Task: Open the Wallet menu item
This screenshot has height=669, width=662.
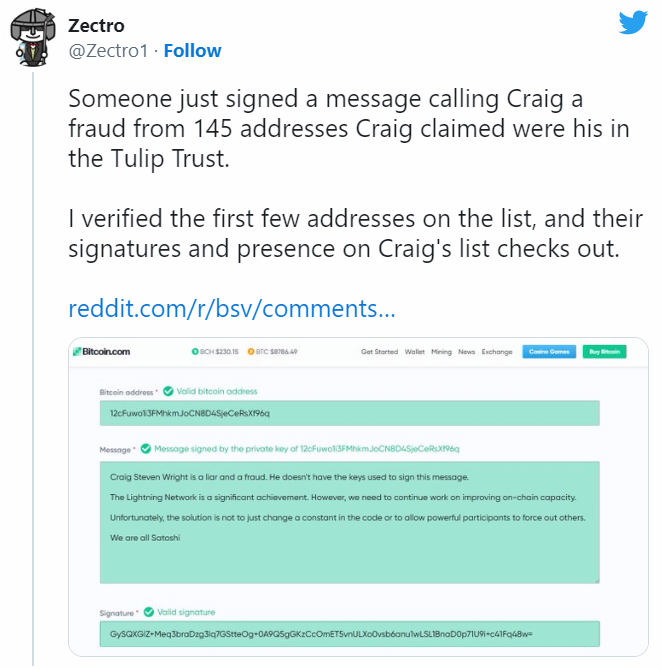Action: [414, 352]
